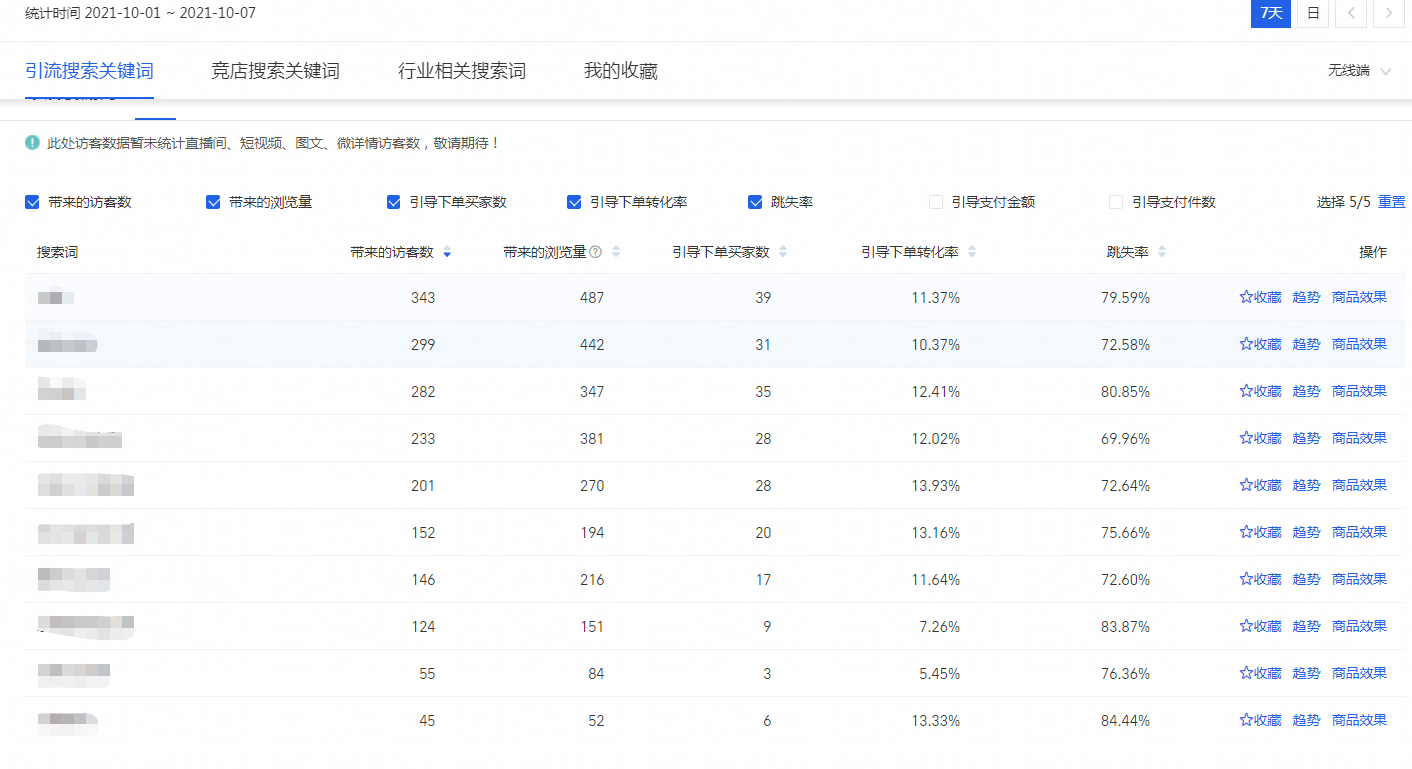The image size is (1412, 769).
Task: Favorite the keyword with 343 visitors
Action: (1260, 297)
